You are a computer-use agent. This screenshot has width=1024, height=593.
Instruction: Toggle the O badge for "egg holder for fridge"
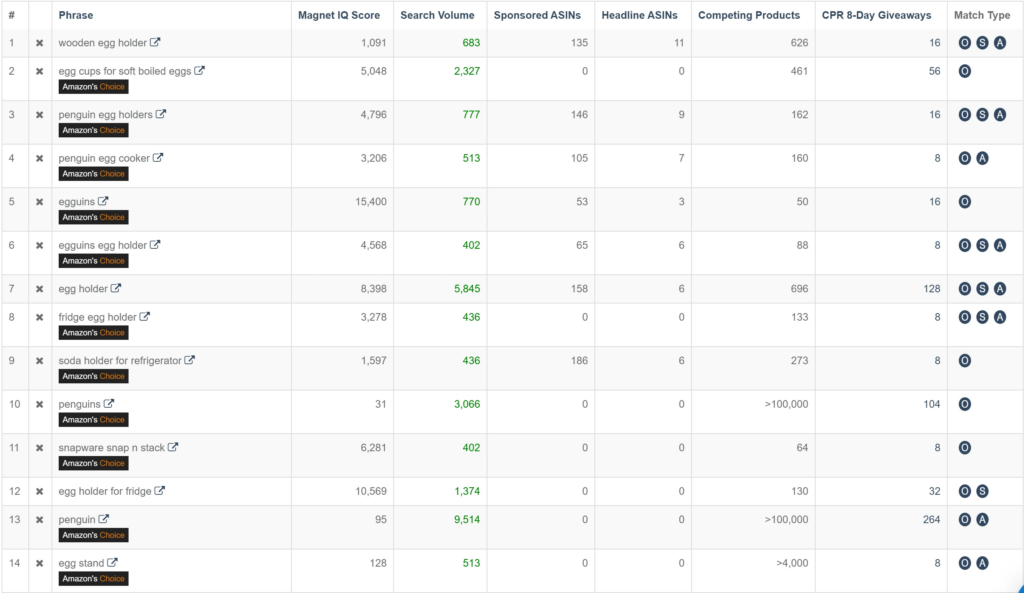pyautogui.click(x=963, y=491)
